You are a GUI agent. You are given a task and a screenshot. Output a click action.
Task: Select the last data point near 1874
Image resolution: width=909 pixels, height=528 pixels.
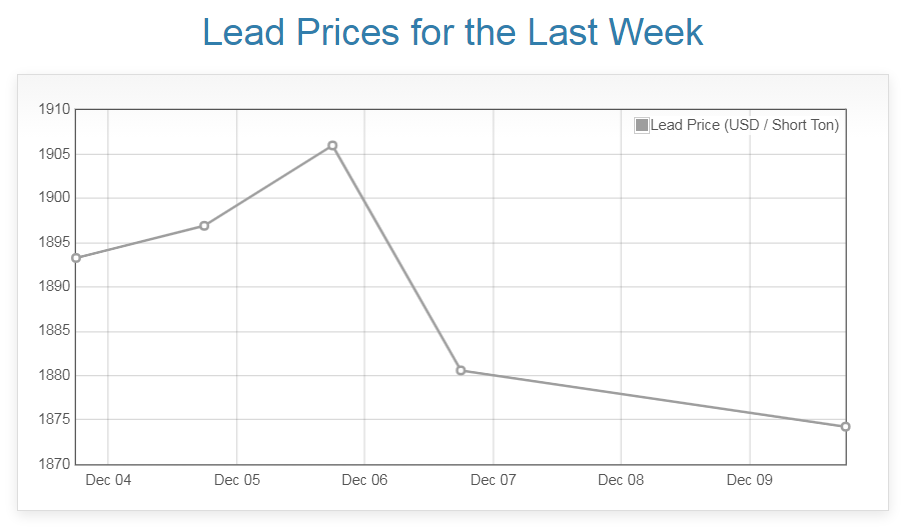(845, 427)
